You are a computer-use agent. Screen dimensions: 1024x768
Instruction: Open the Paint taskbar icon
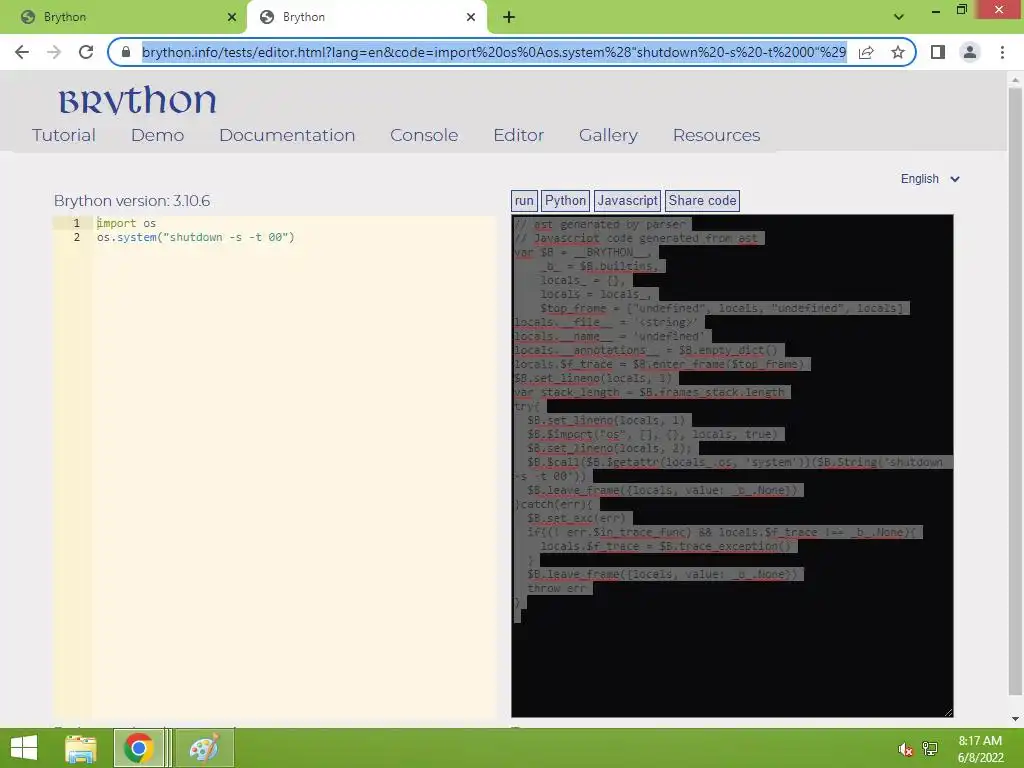point(204,748)
